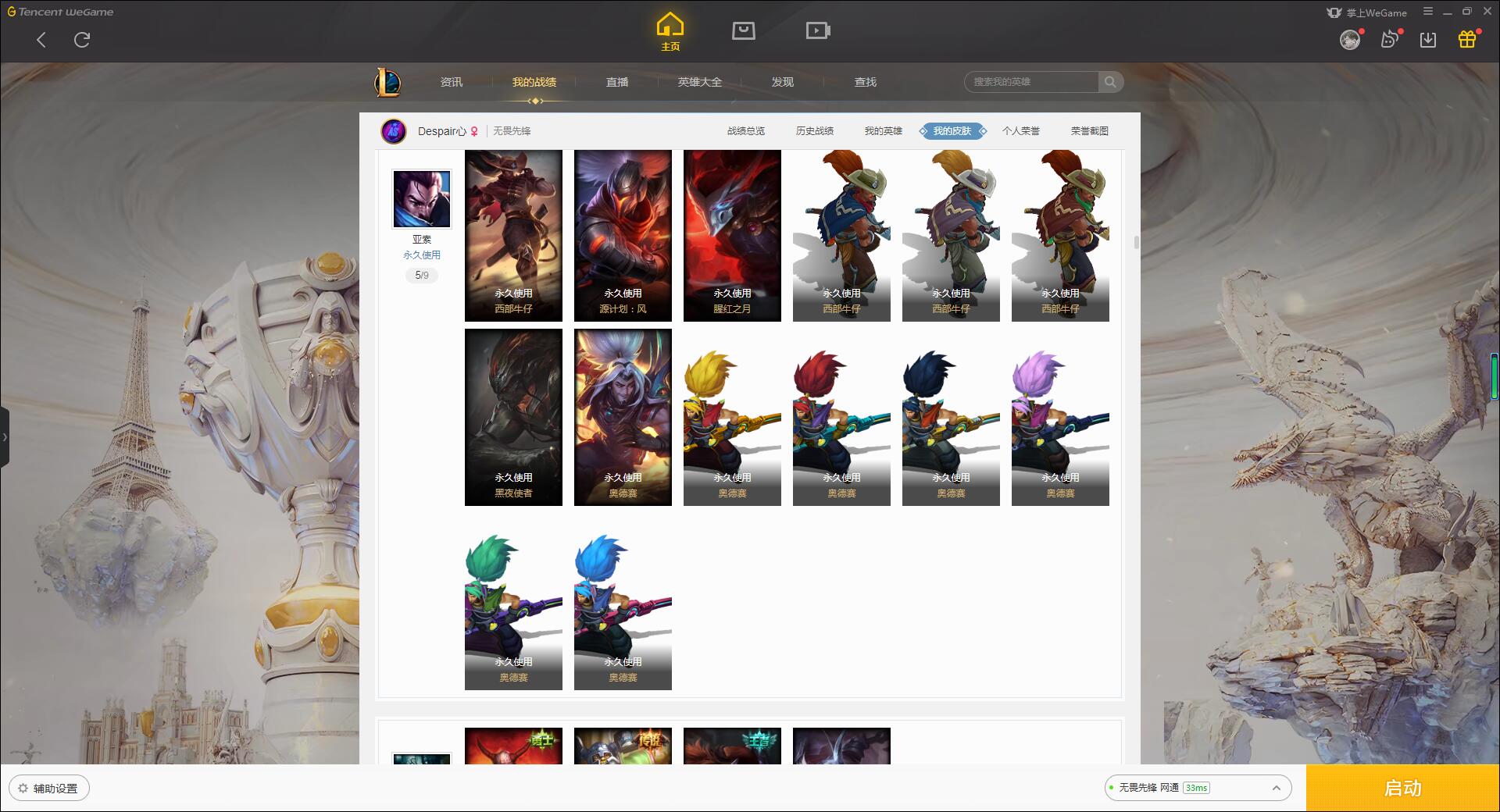Open the 发现 tab
The height and width of the screenshot is (812, 1500).
point(783,82)
